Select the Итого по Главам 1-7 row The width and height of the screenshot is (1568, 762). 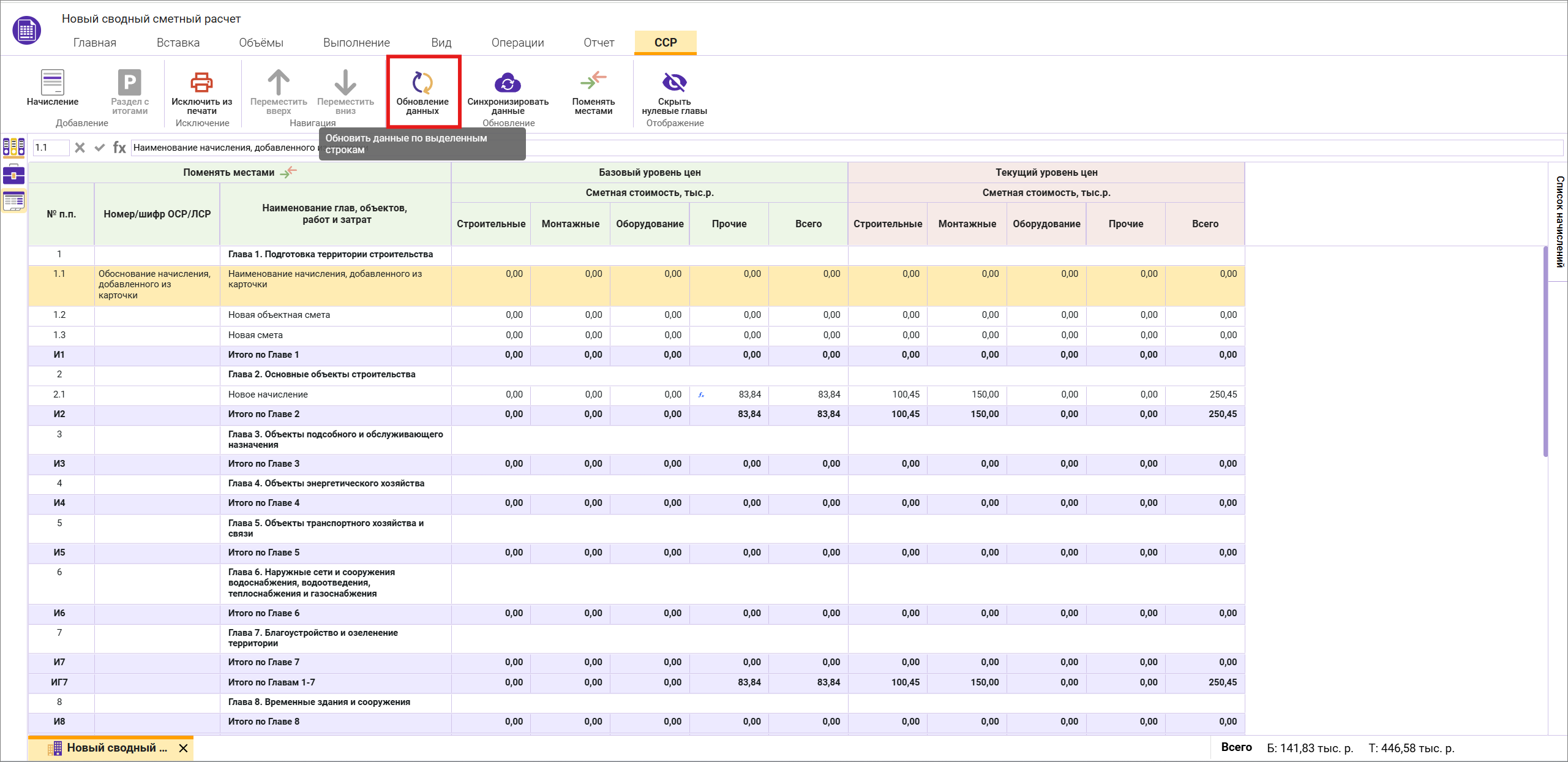click(271, 682)
